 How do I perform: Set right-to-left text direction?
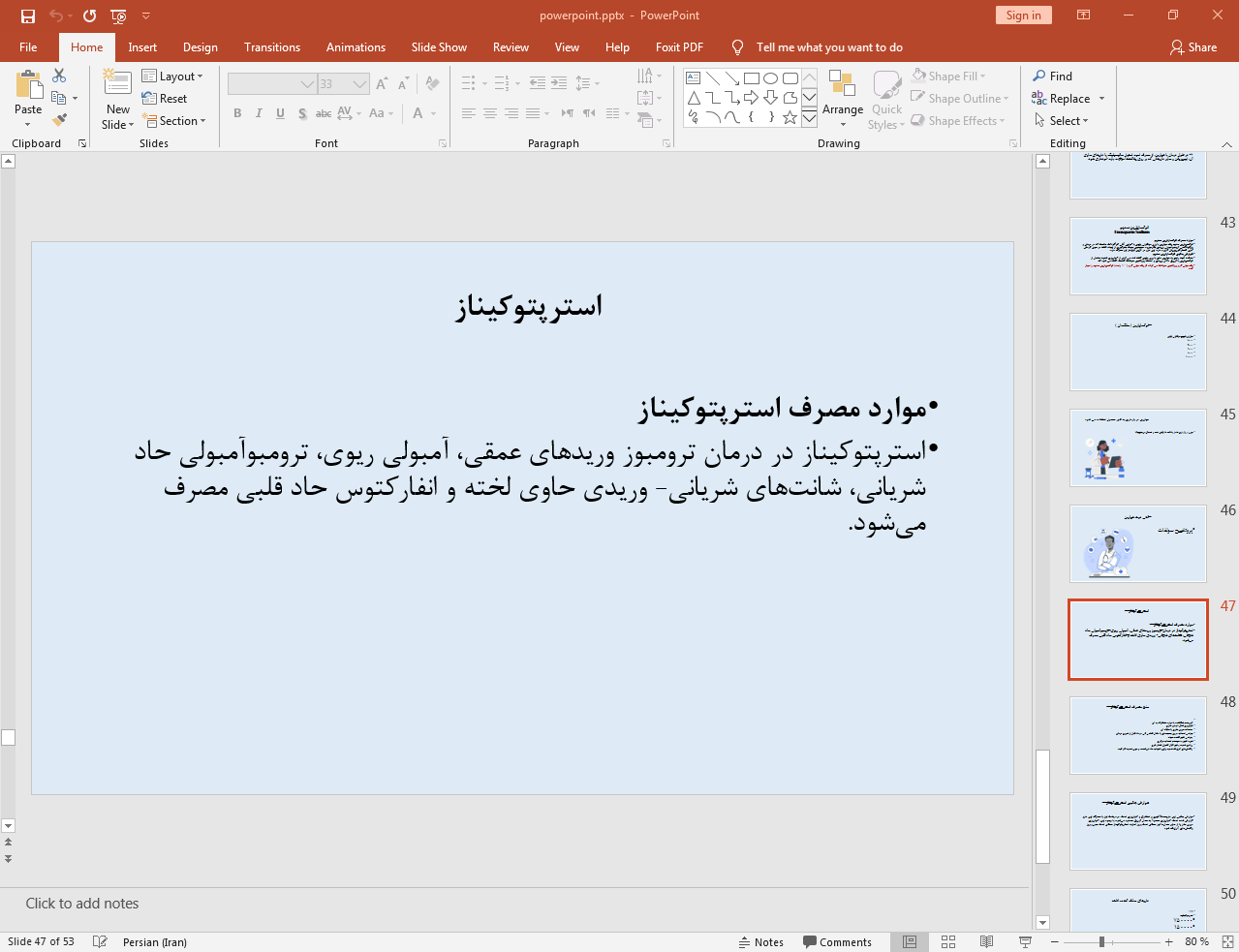tap(589, 113)
